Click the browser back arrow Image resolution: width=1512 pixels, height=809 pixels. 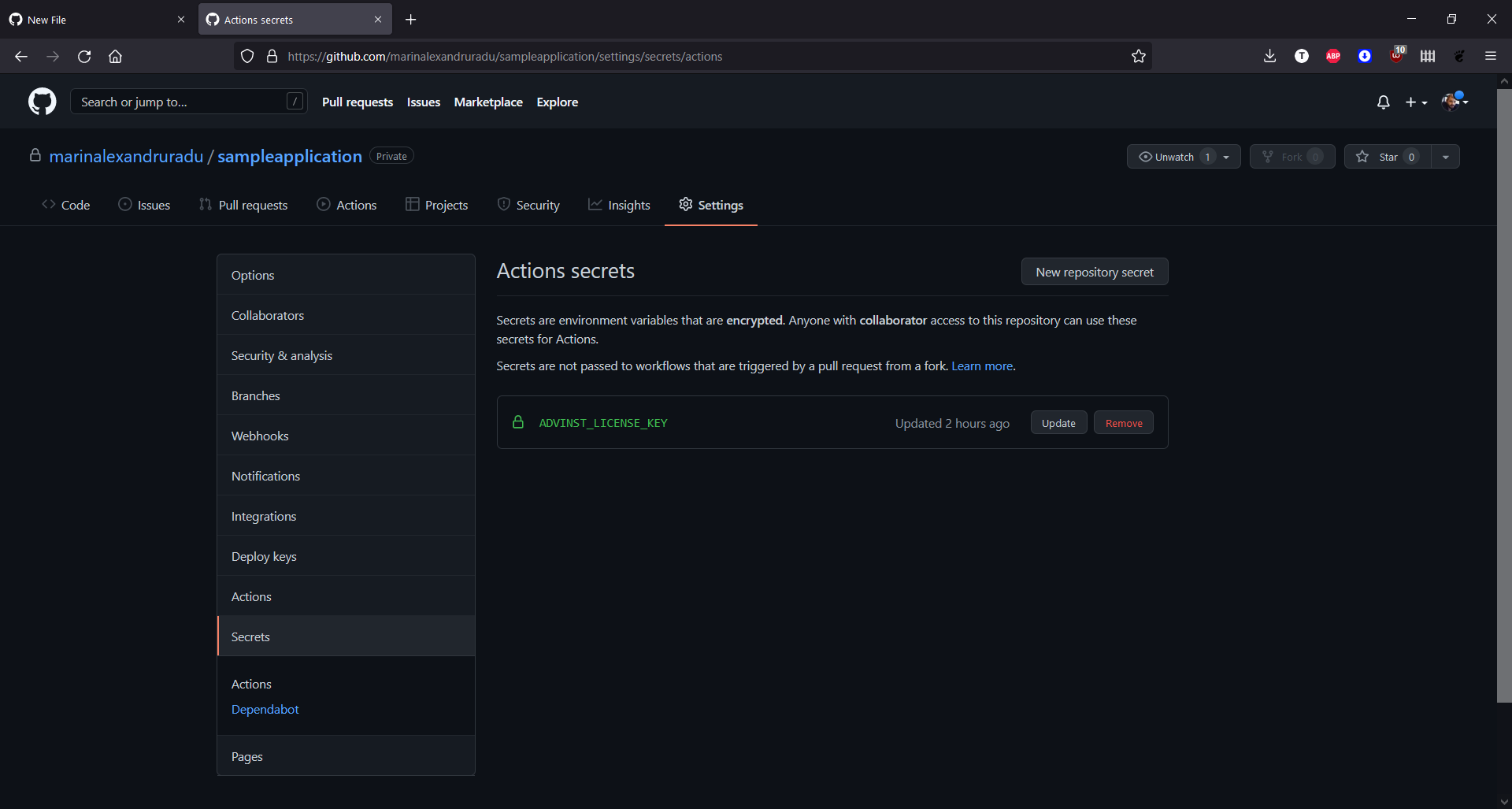tap(21, 57)
